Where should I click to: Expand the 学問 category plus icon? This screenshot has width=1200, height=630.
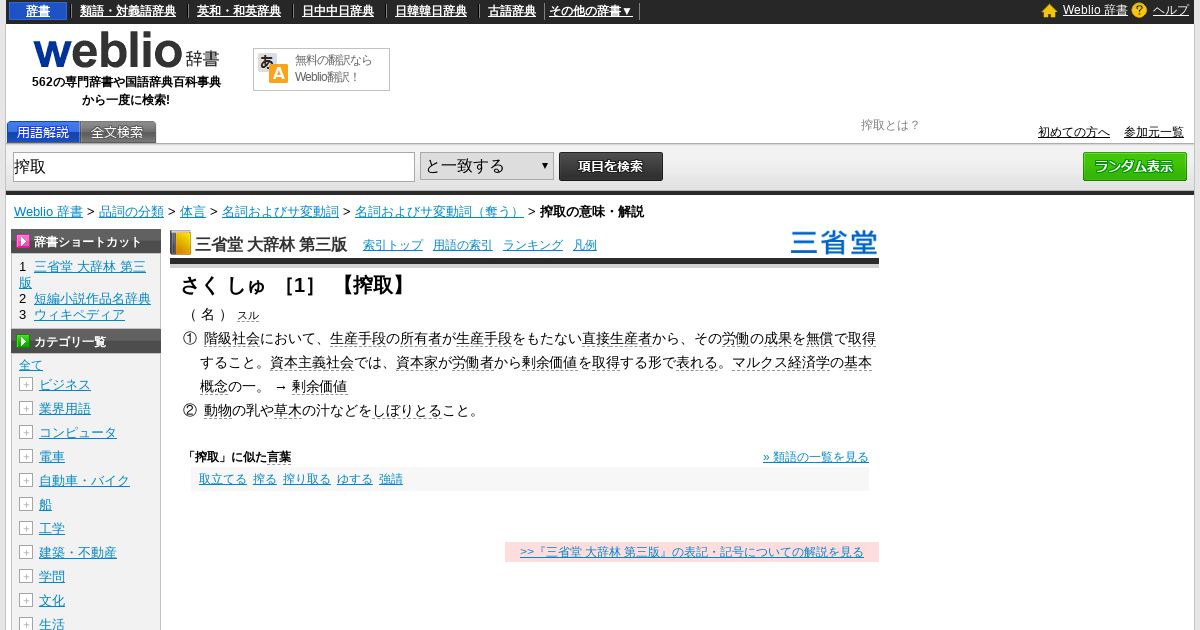point(26,576)
